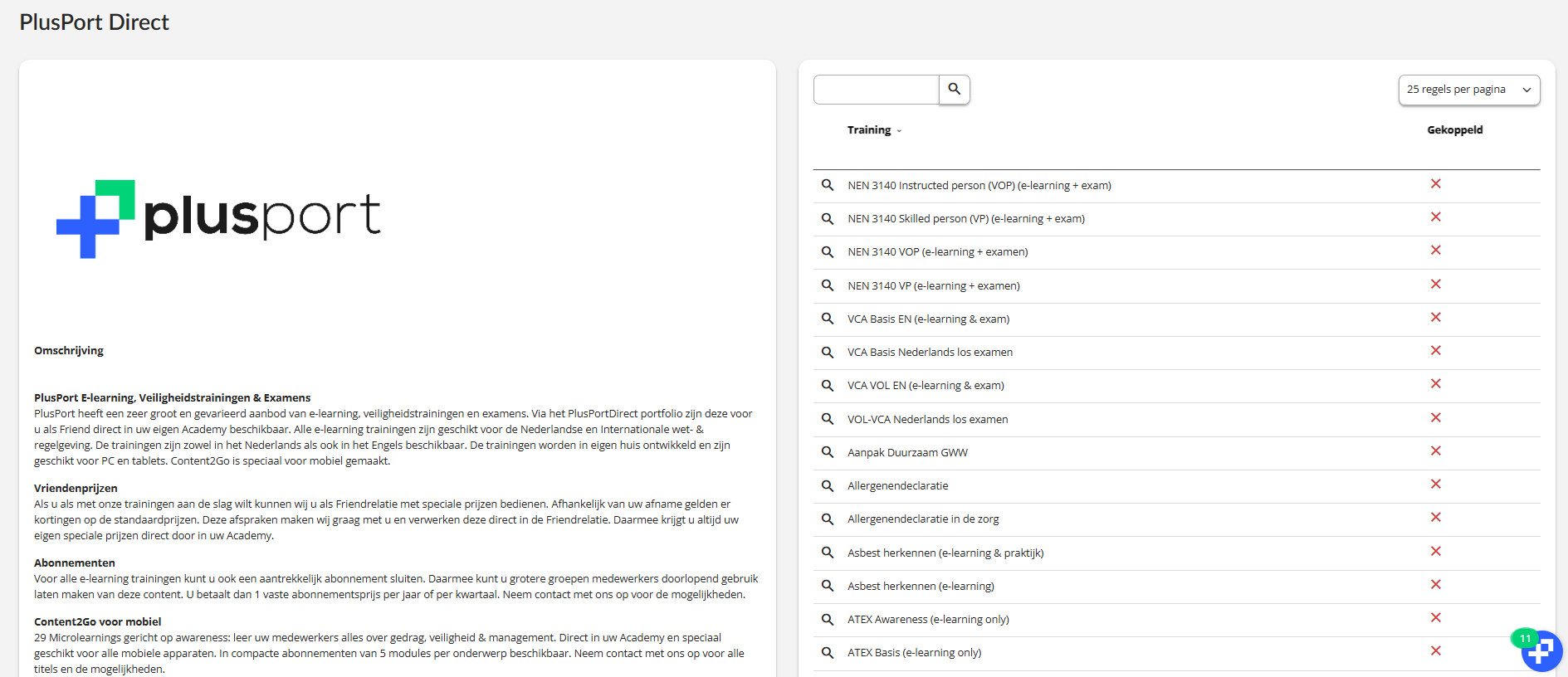Click red cross for Asbest herkennen (e-learning & praktijk)

(x=1435, y=551)
